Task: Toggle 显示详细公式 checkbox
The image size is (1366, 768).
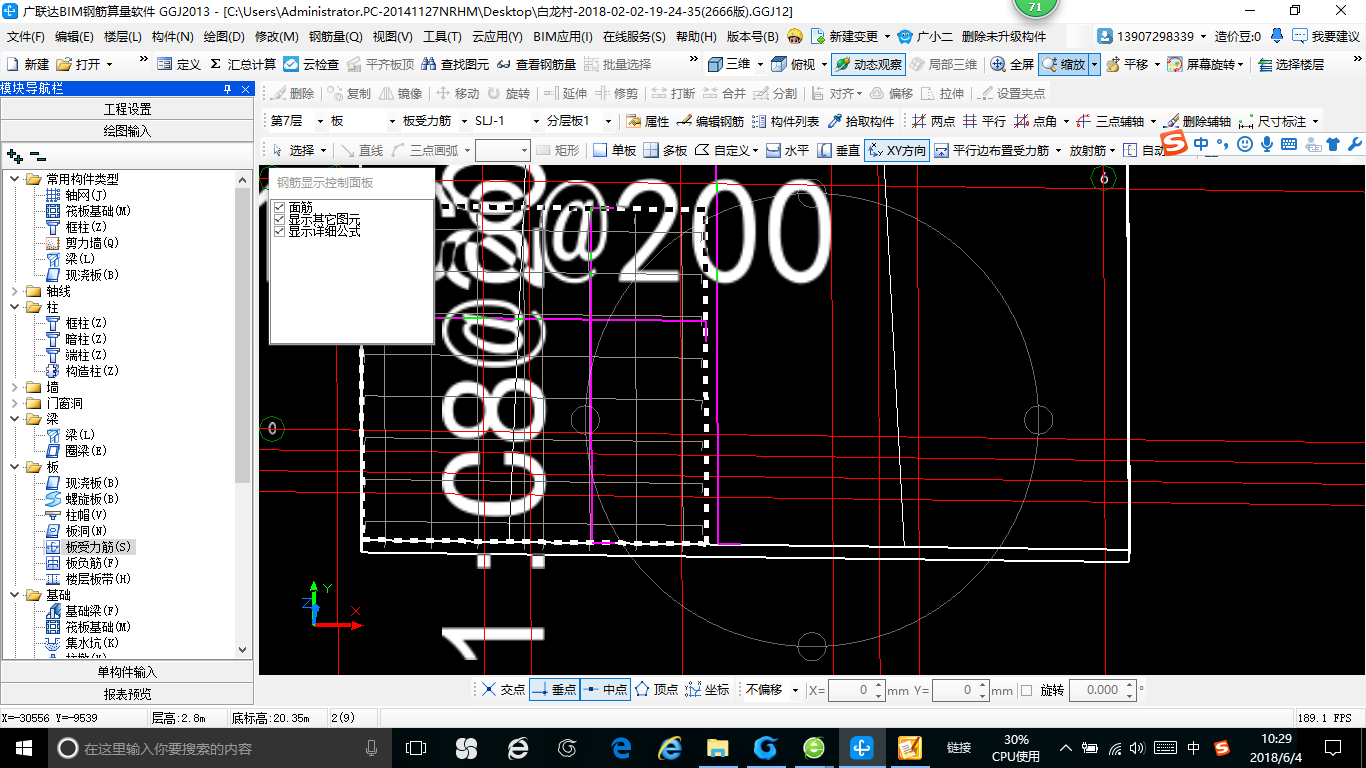Action: click(280, 231)
